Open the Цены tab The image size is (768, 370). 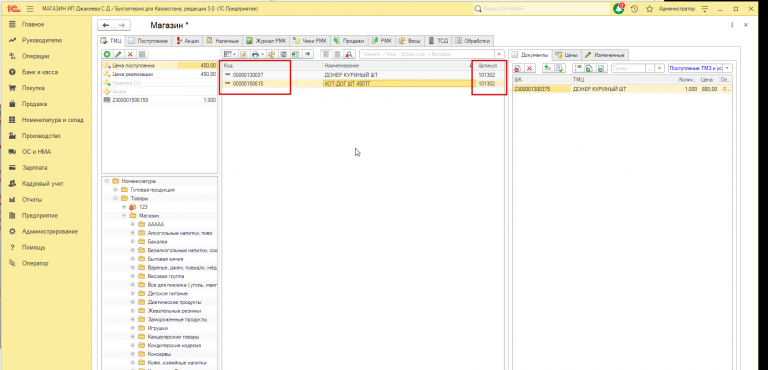click(567, 55)
